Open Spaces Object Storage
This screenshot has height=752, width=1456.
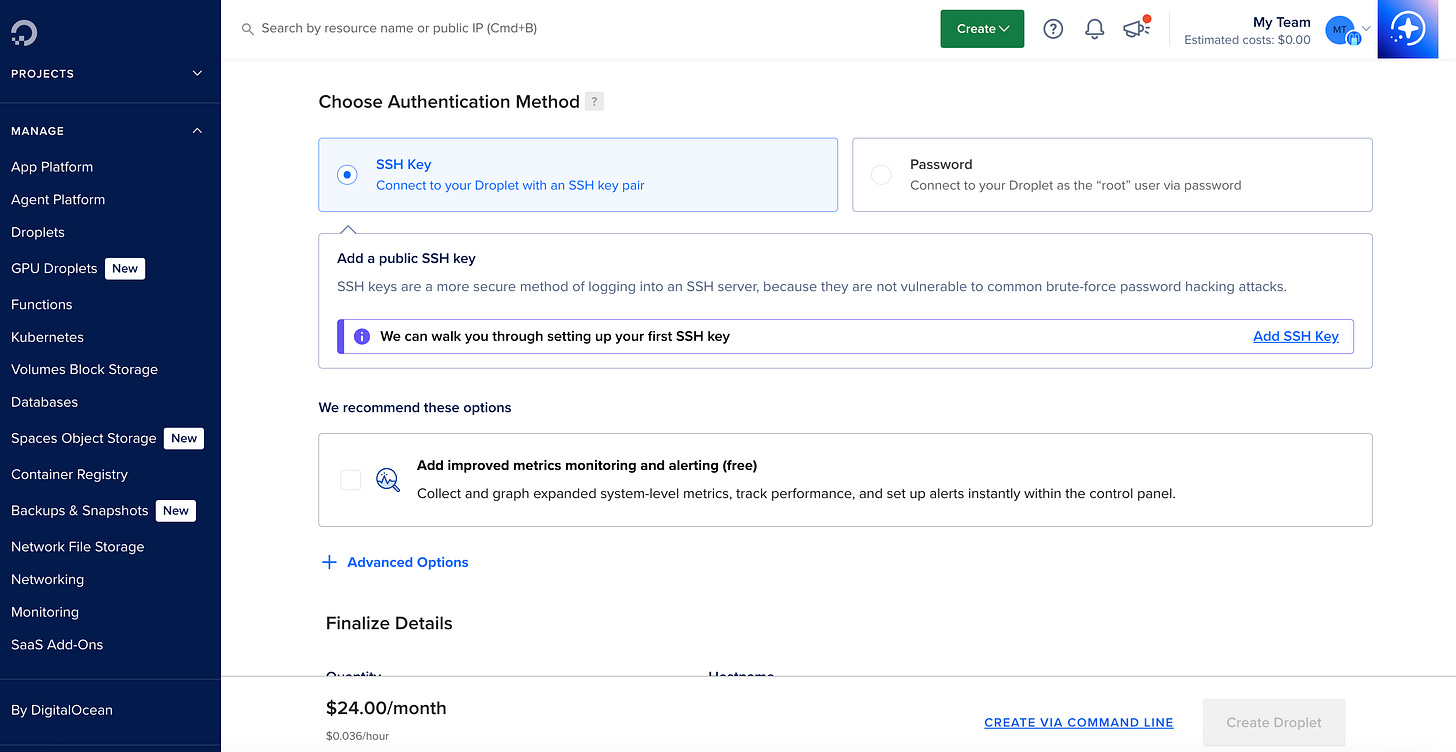pyautogui.click(x=84, y=438)
